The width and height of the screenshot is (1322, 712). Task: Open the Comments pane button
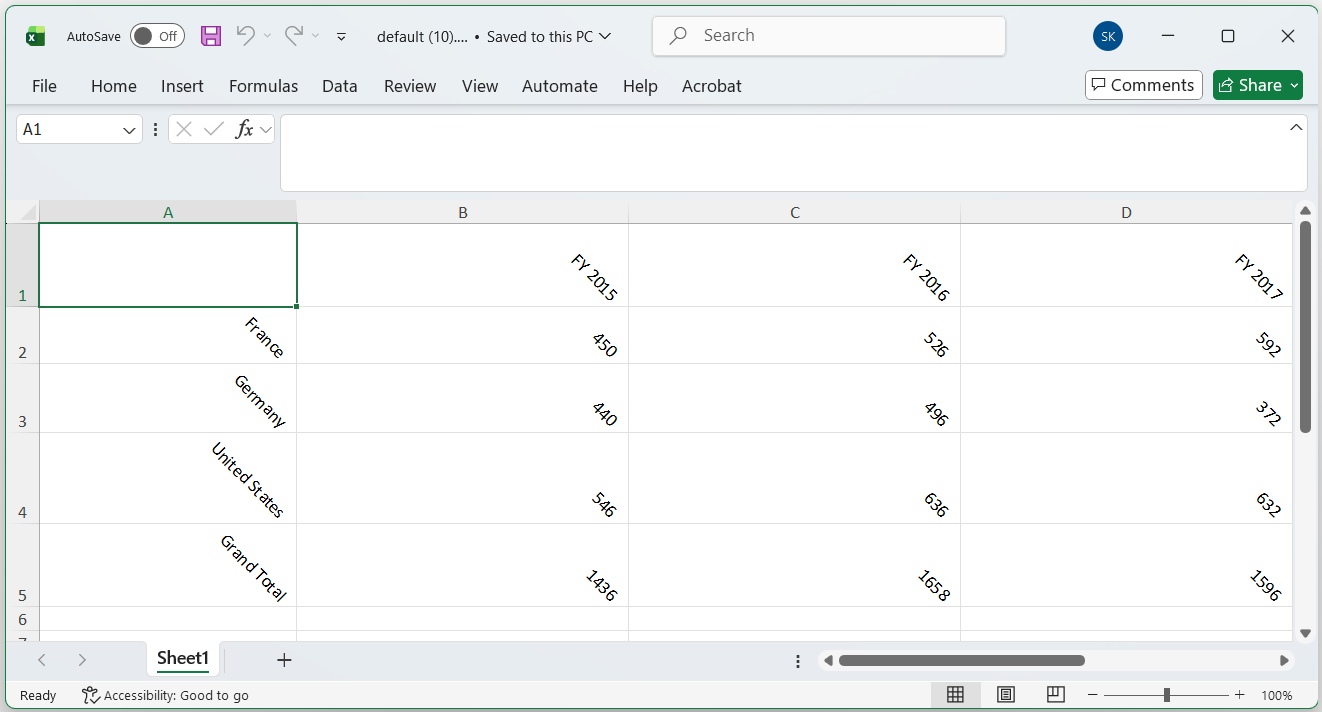coord(1142,85)
